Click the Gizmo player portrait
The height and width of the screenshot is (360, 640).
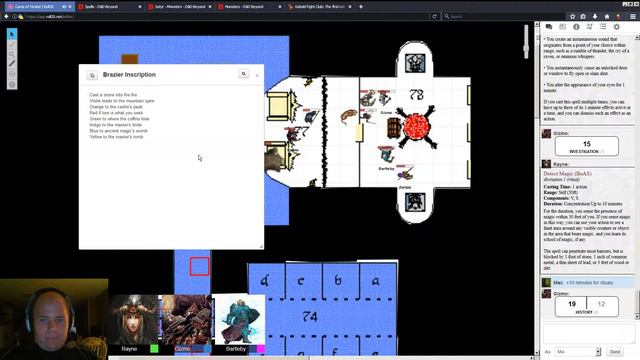pyautogui.click(x=187, y=320)
